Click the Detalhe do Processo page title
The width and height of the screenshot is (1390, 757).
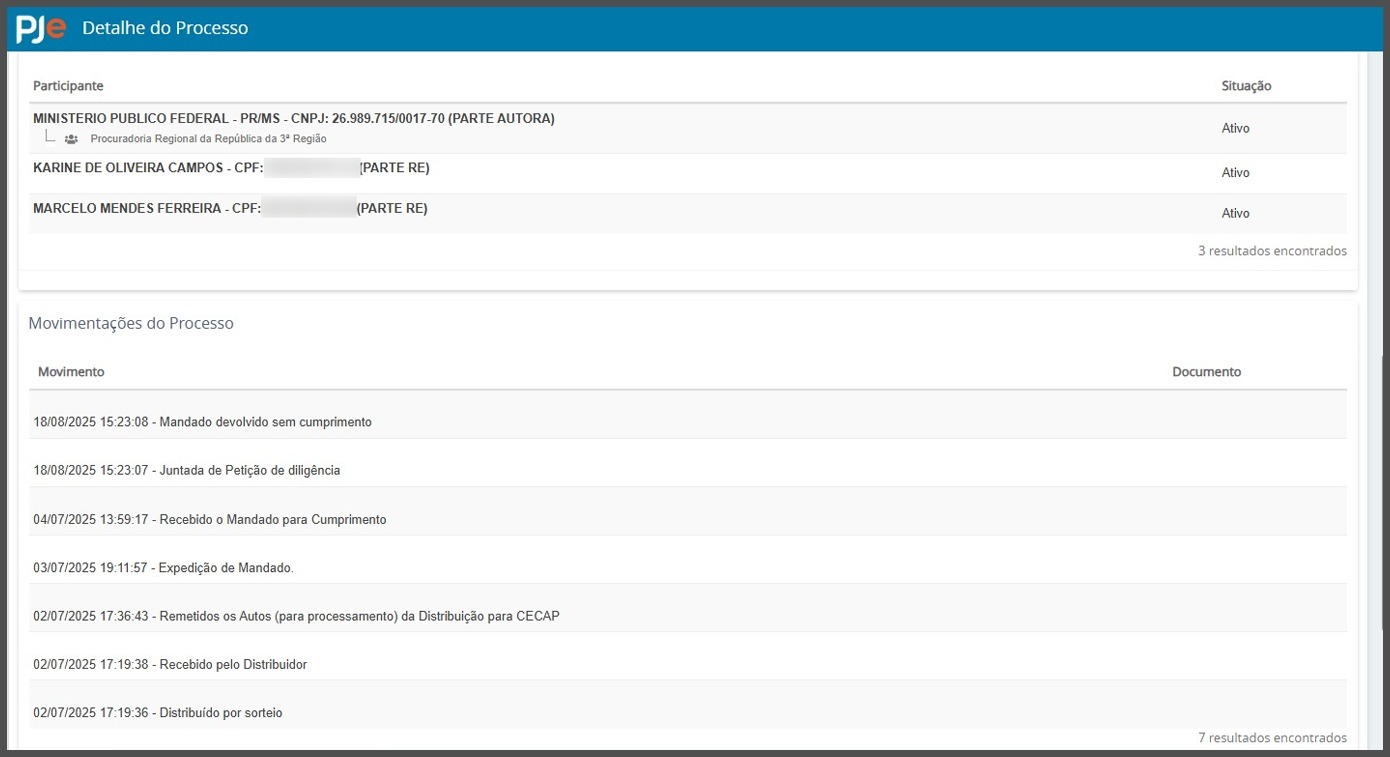tap(165, 29)
